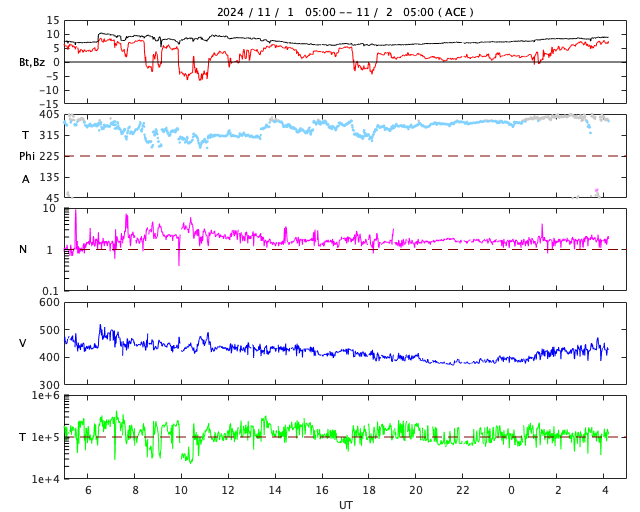Click hour 2 on the UT axis

[x=558, y=490]
